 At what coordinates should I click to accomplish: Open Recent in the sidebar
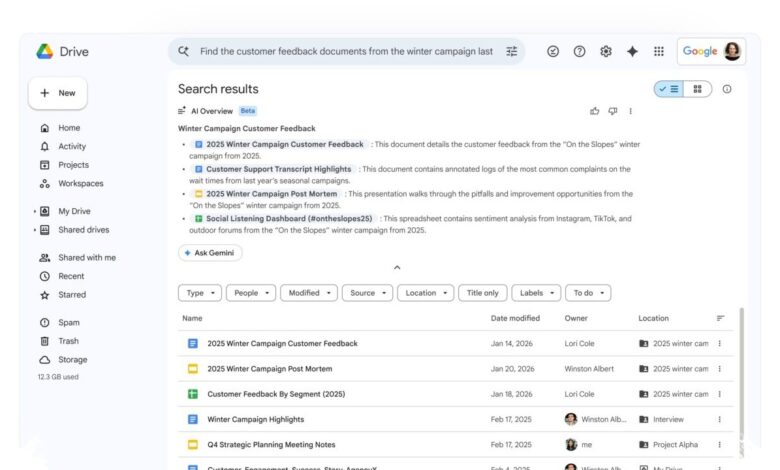(x=62, y=276)
